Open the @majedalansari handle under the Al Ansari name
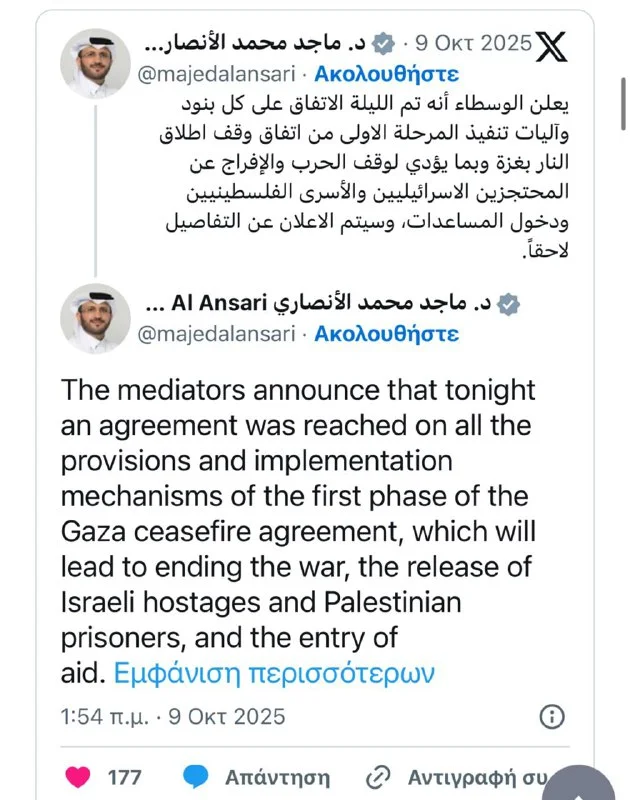 [x=228, y=334]
